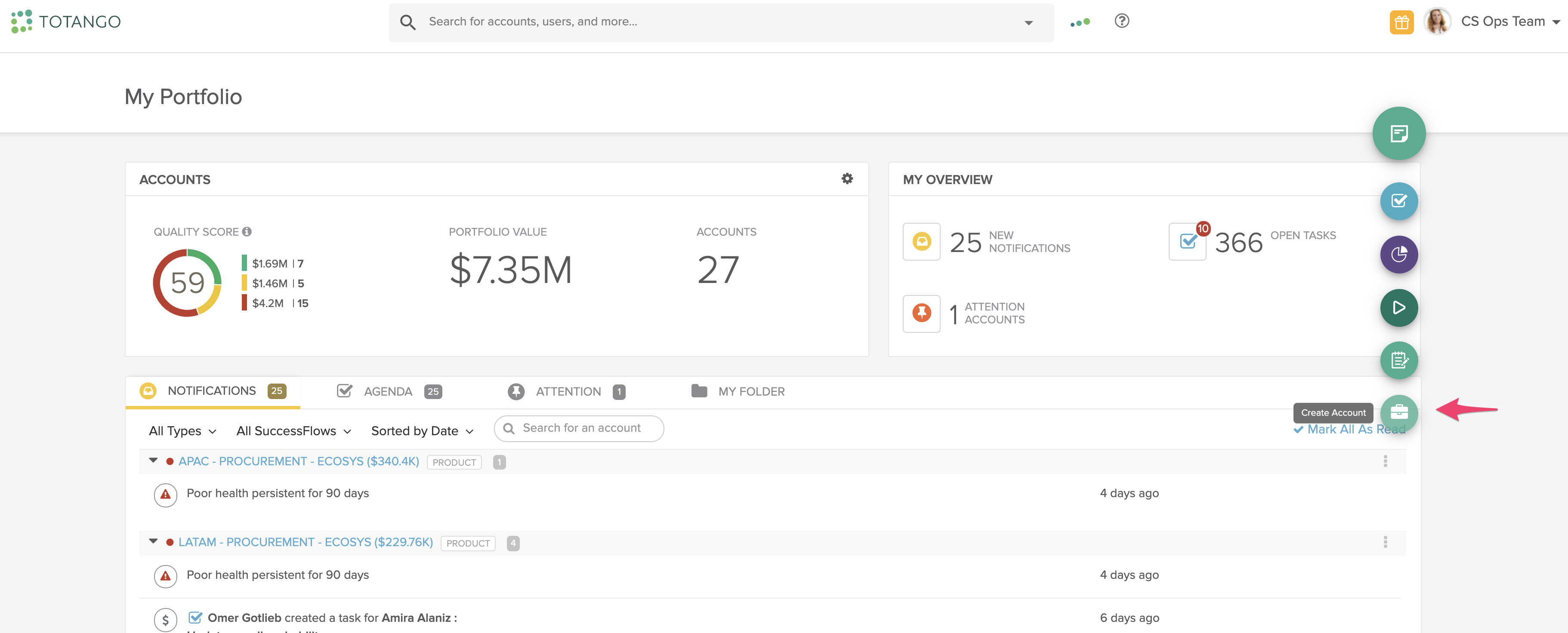Click the open tasks checkbox icon

[x=1187, y=241]
